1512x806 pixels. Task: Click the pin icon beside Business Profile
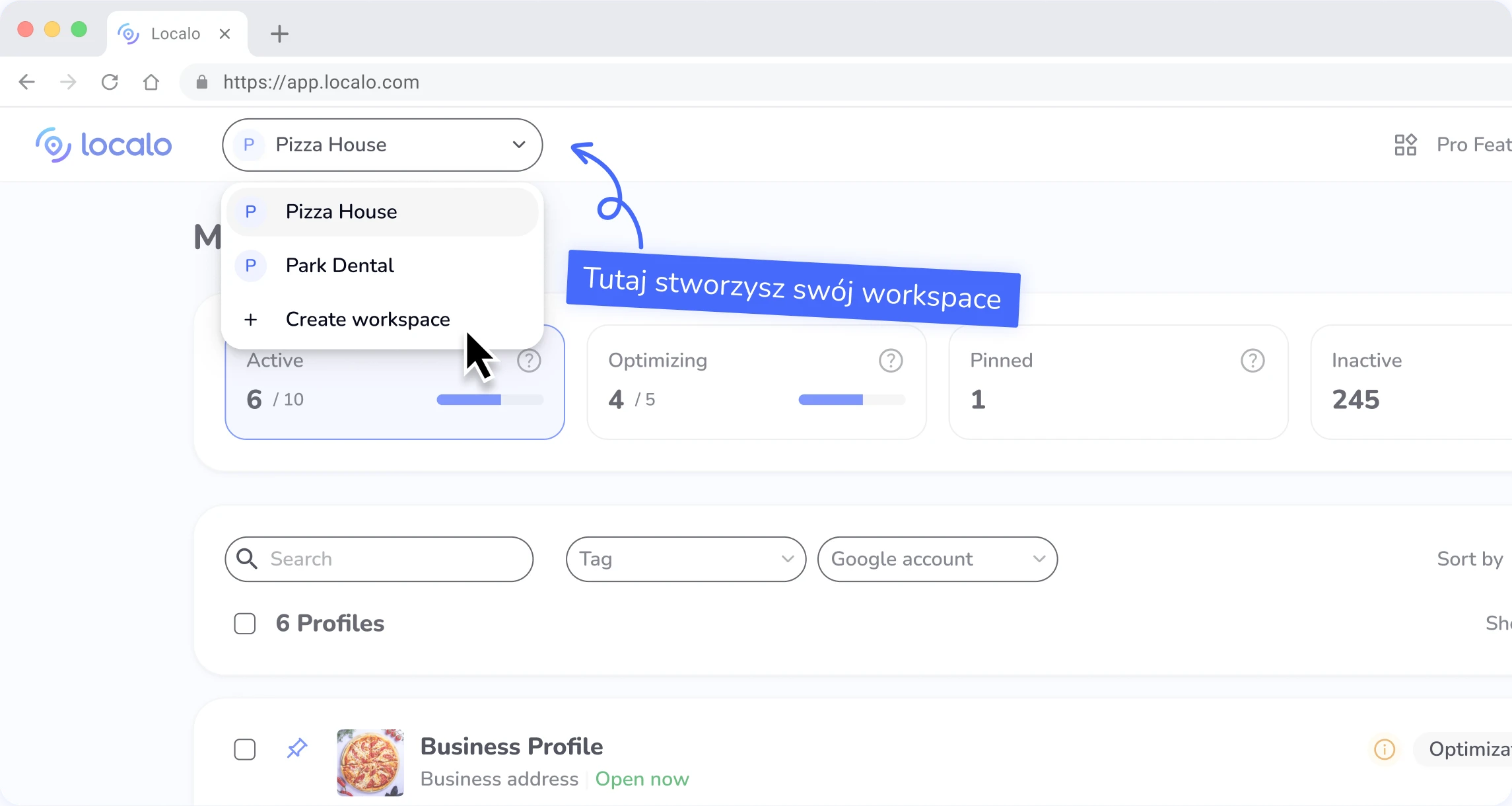click(297, 749)
